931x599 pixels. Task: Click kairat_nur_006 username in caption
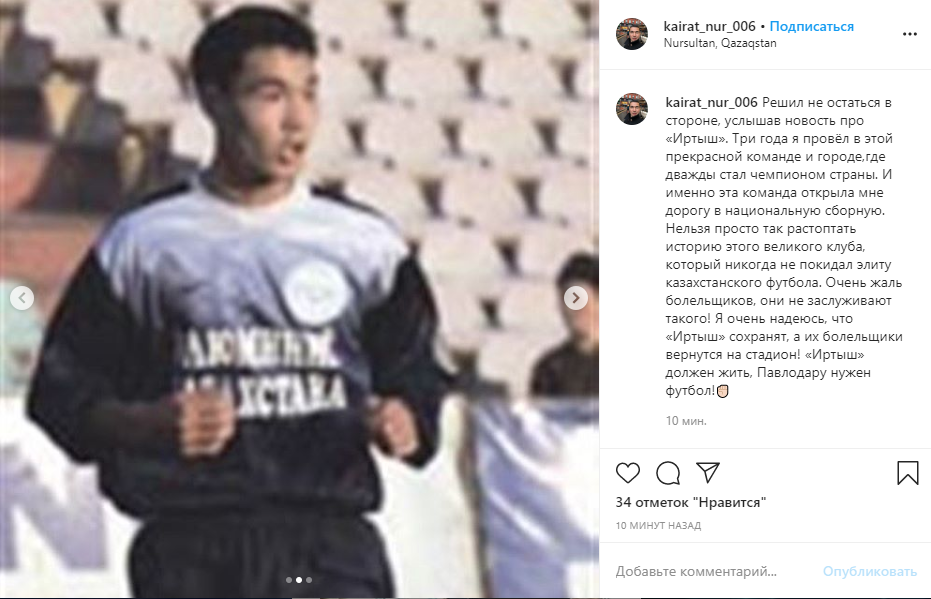pyautogui.click(x=711, y=102)
